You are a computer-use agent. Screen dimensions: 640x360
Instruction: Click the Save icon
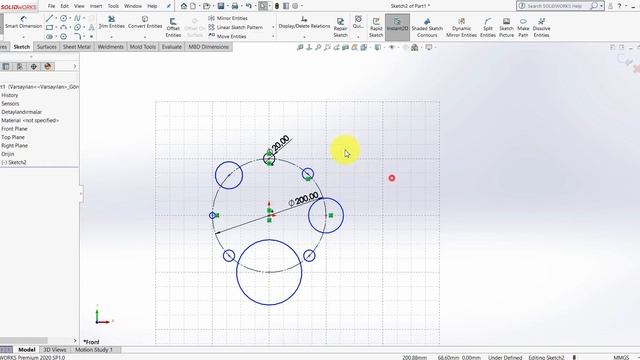pyautogui.click(x=221, y=6)
